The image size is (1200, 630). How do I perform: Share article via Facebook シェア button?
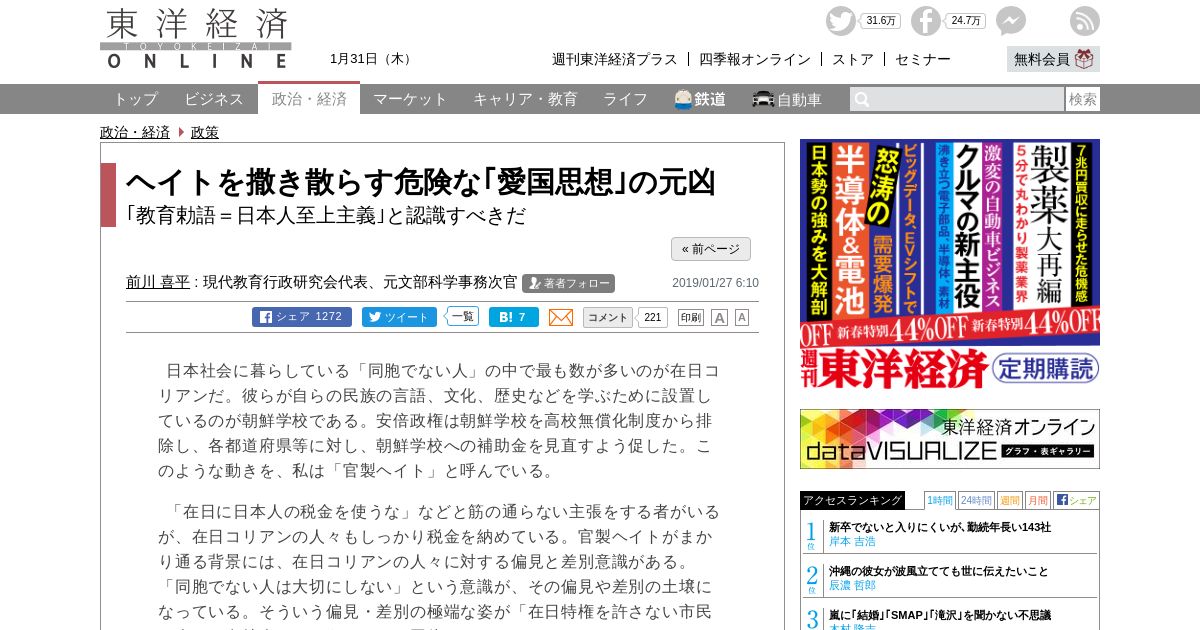coord(302,317)
